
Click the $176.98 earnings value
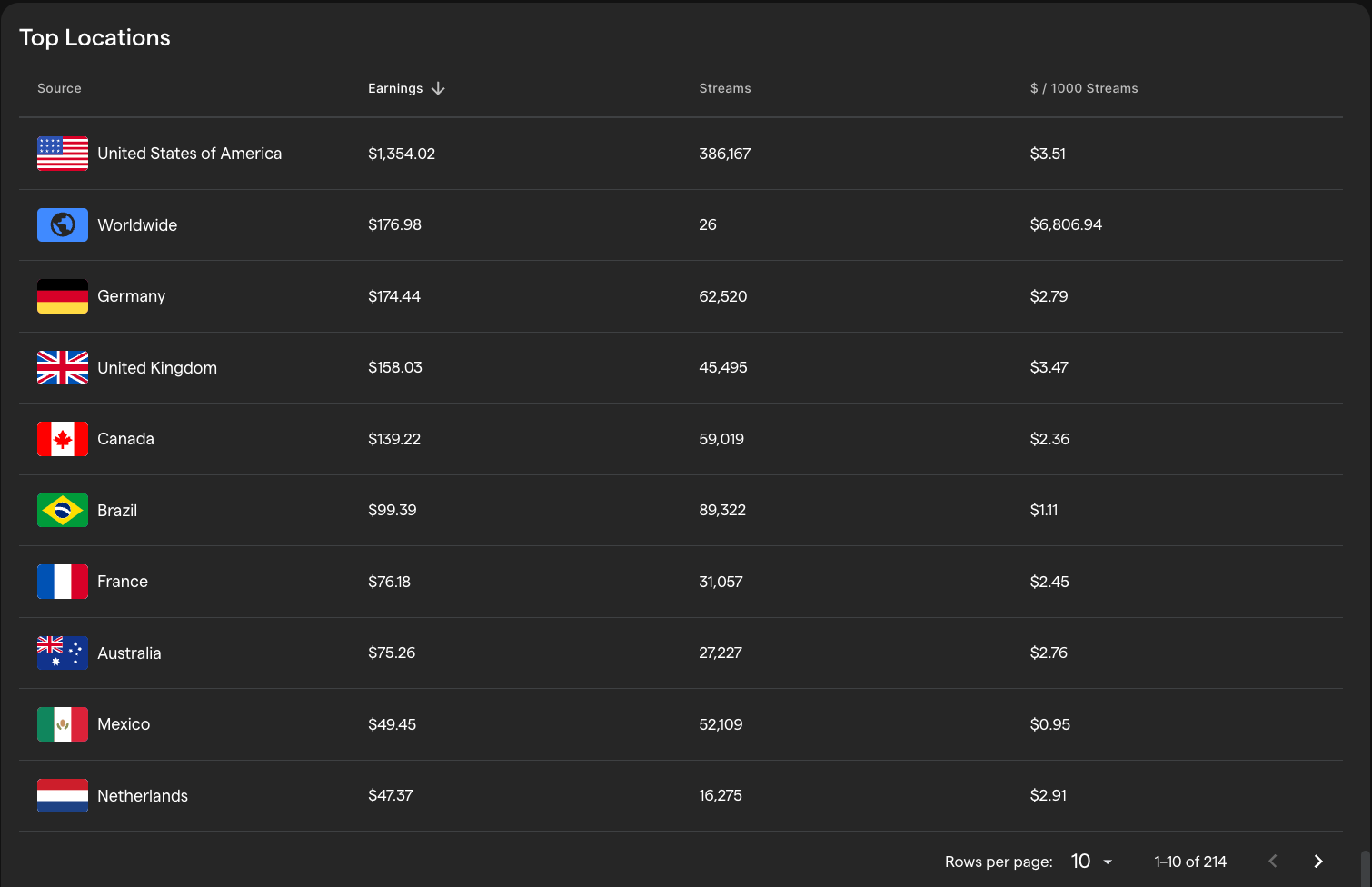pyautogui.click(x=394, y=224)
